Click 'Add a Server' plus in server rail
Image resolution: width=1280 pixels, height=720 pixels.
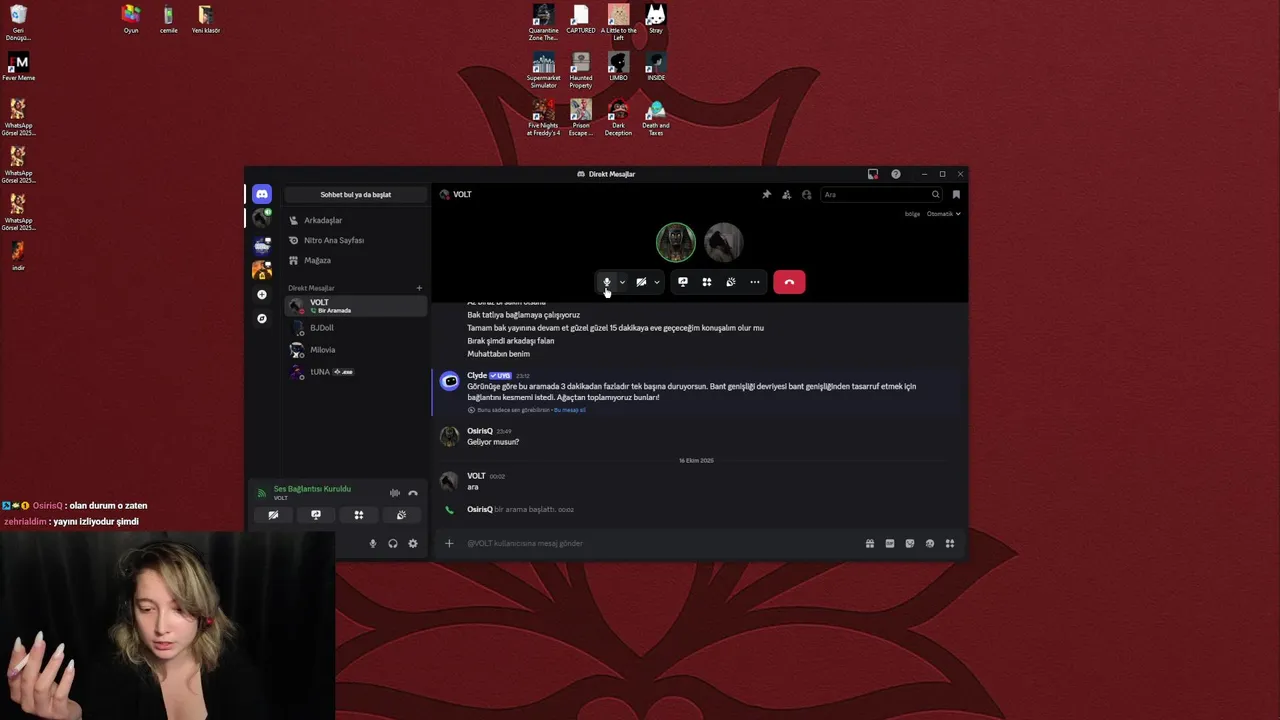[262, 294]
